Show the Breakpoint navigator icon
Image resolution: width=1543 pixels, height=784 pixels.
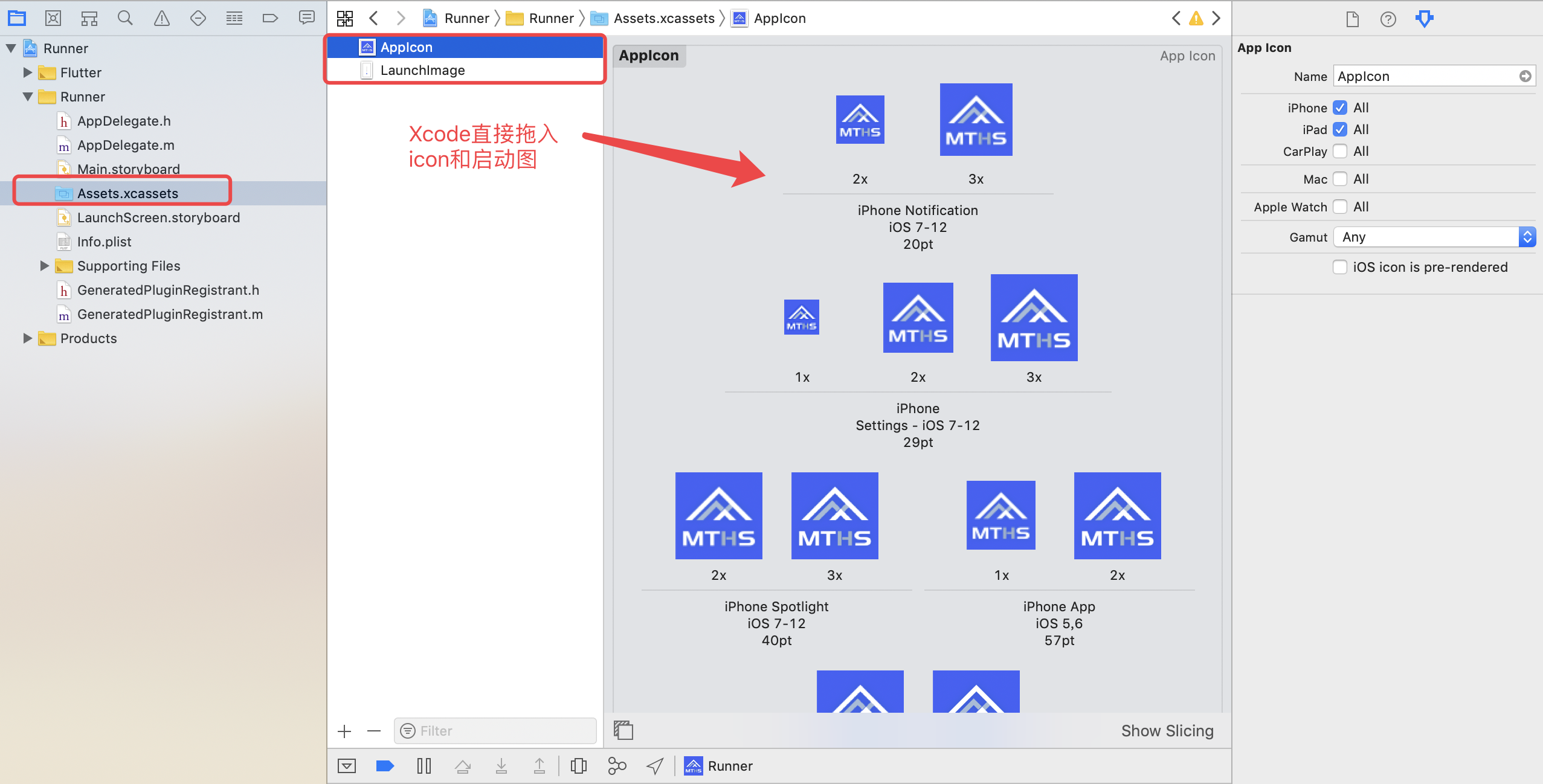pos(270,18)
